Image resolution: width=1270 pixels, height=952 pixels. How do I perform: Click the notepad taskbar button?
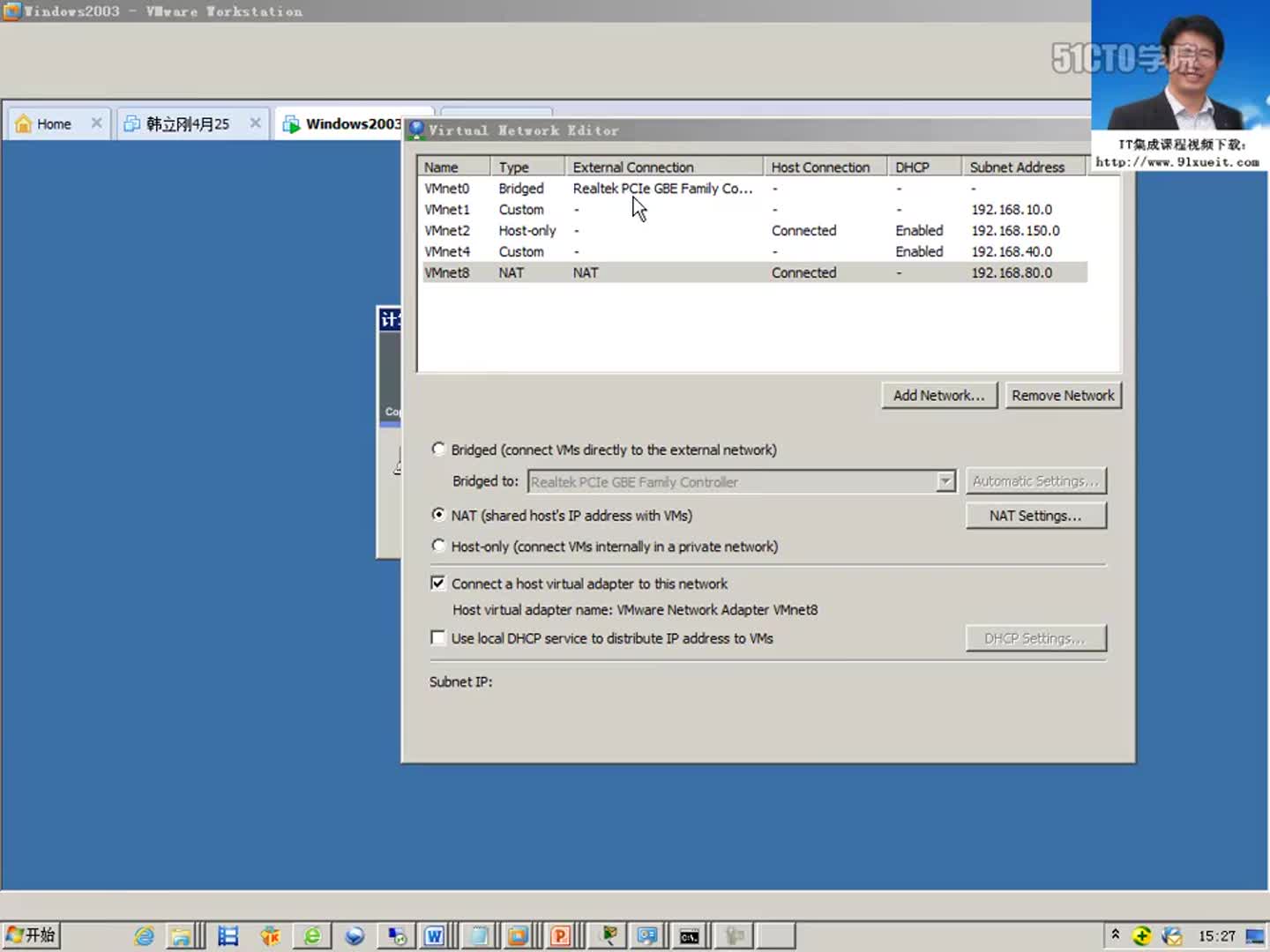(479, 936)
